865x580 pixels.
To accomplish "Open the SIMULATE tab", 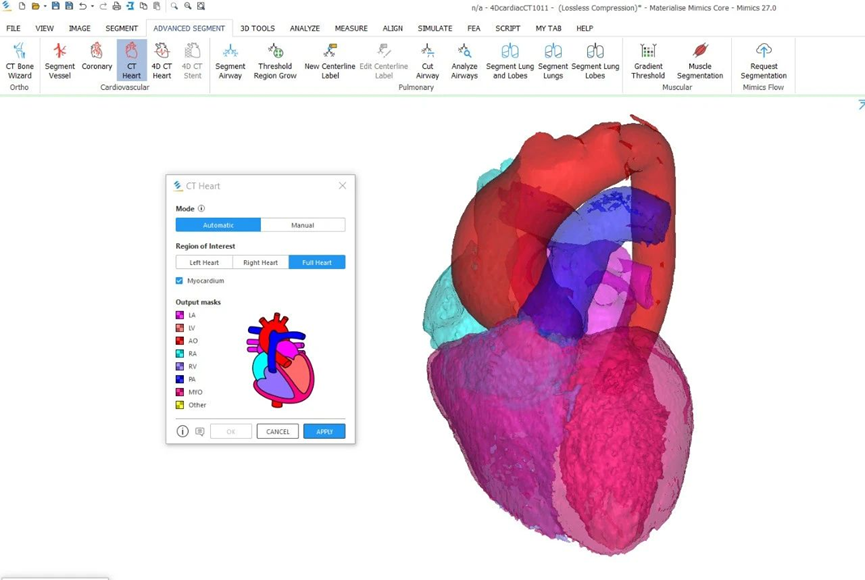I will (435, 28).
